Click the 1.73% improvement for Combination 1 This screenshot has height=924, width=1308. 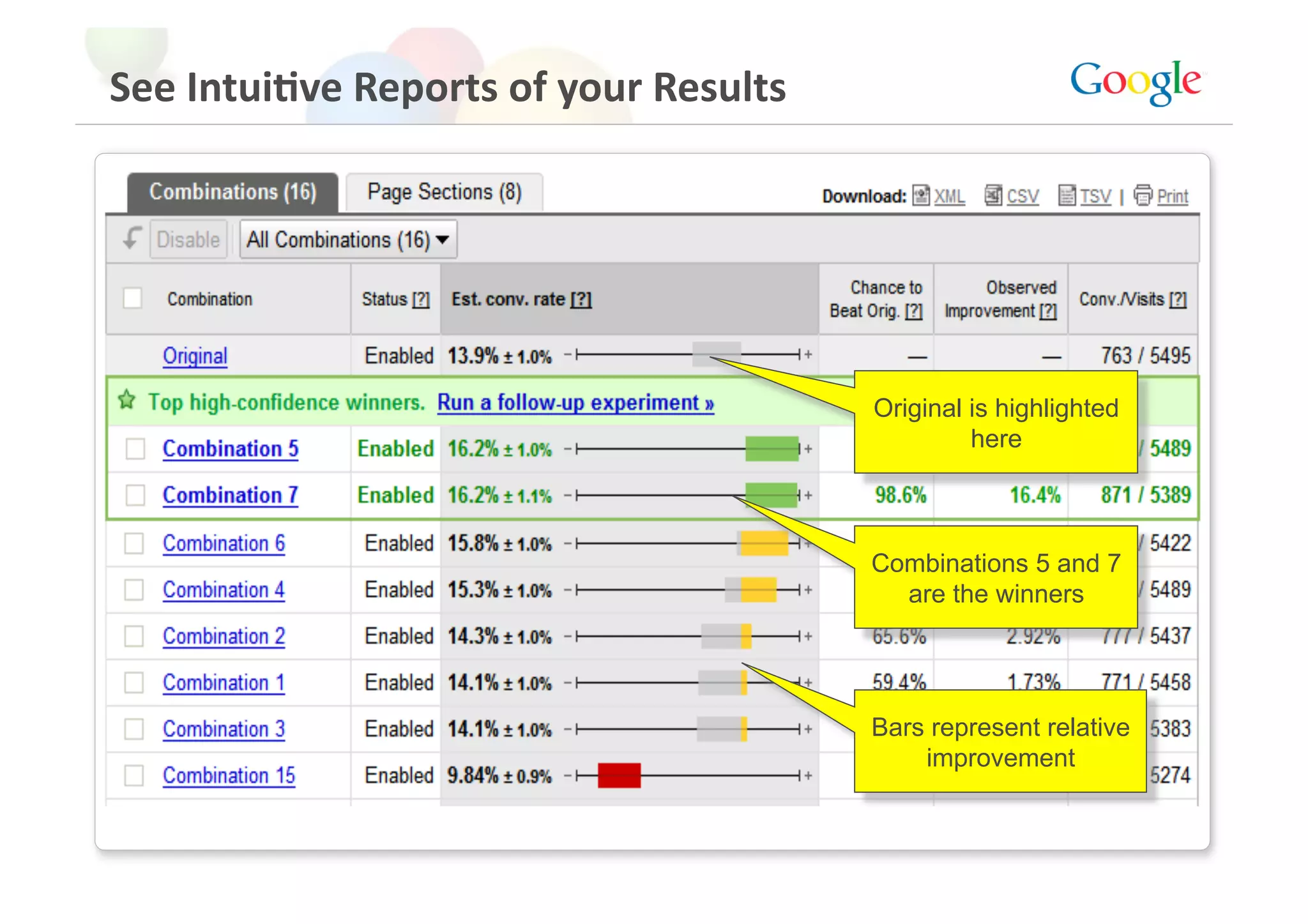pos(1034,681)
